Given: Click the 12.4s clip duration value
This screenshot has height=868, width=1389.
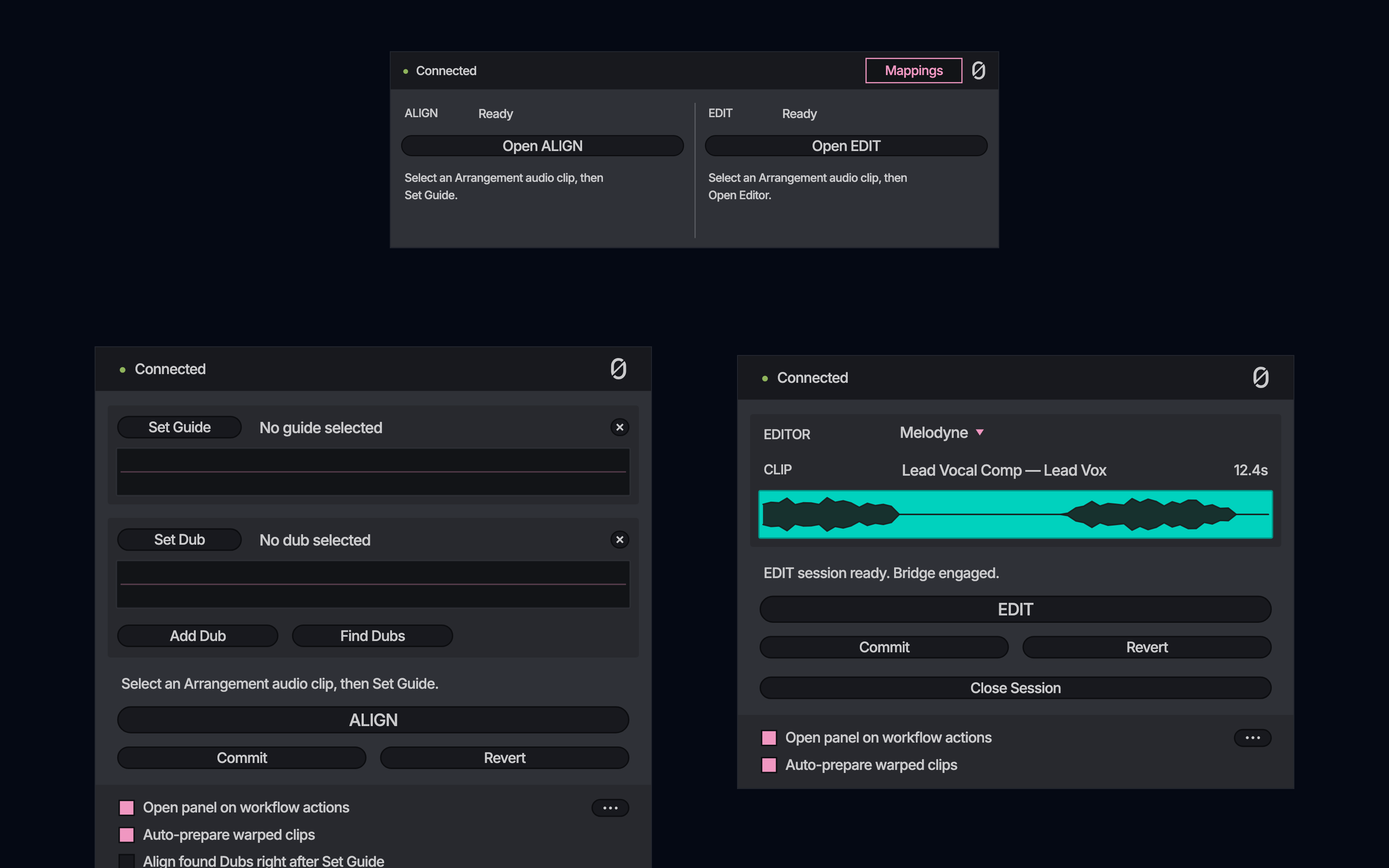Looking at the screenshot, I should (1251, 470).
